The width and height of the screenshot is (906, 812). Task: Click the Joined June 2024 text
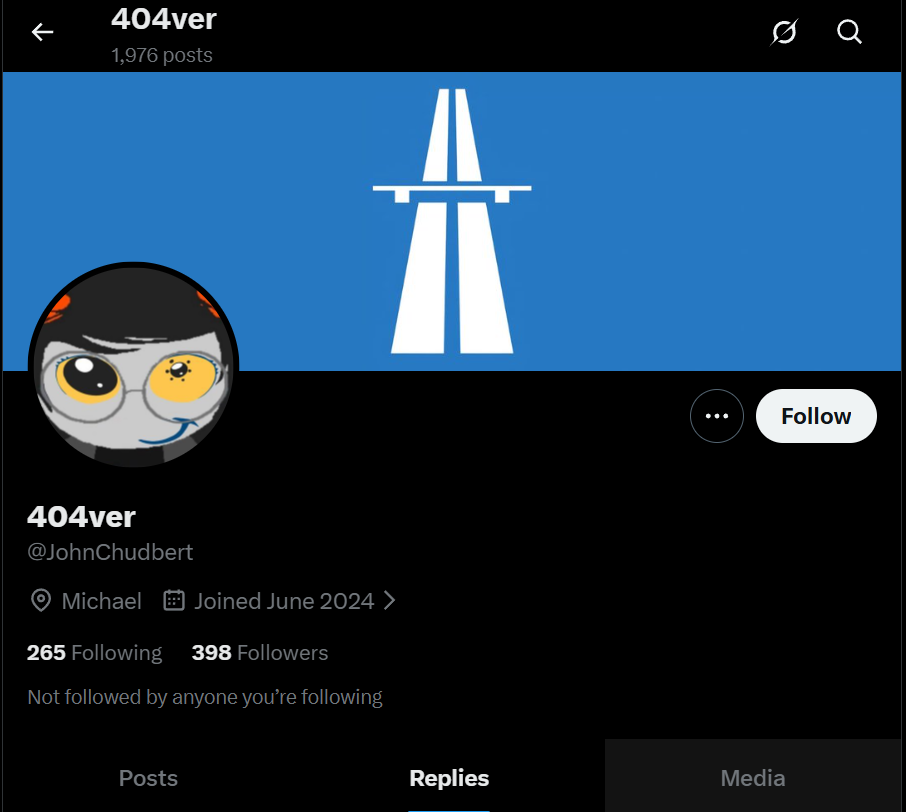tap(284, 601)
